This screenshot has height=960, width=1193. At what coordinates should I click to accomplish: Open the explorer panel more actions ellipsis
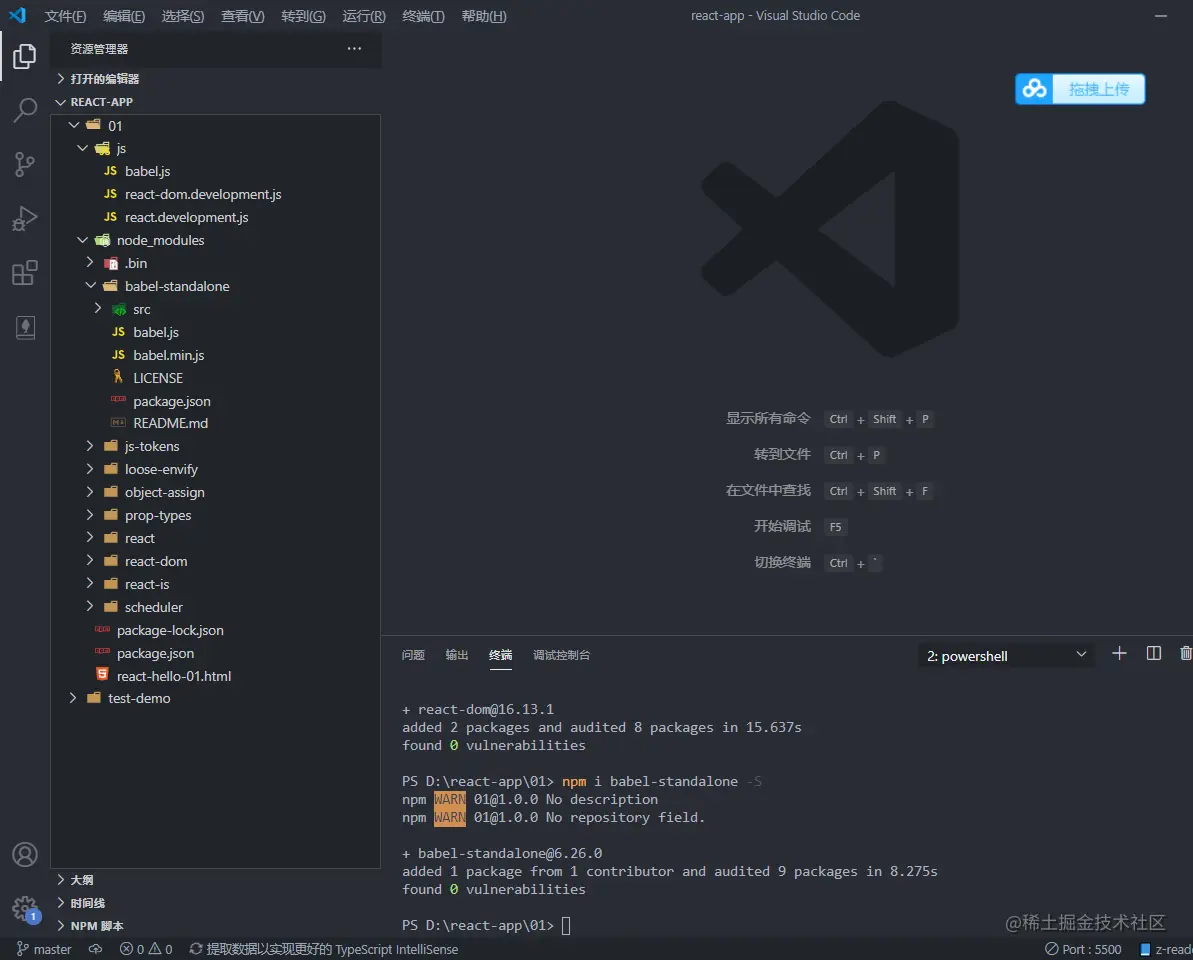[354, 49]
